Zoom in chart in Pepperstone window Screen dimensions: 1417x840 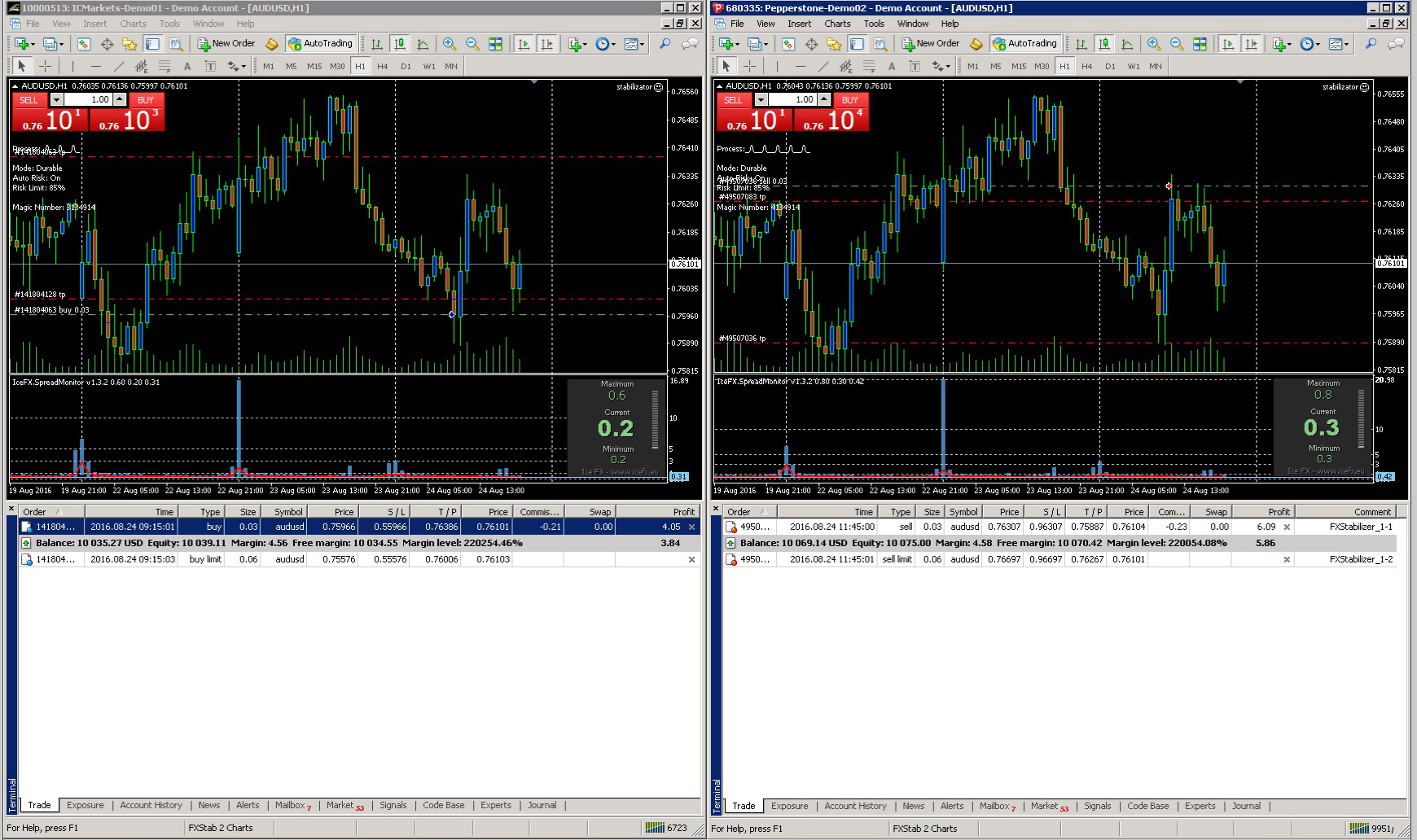(x=1153, y=44)
